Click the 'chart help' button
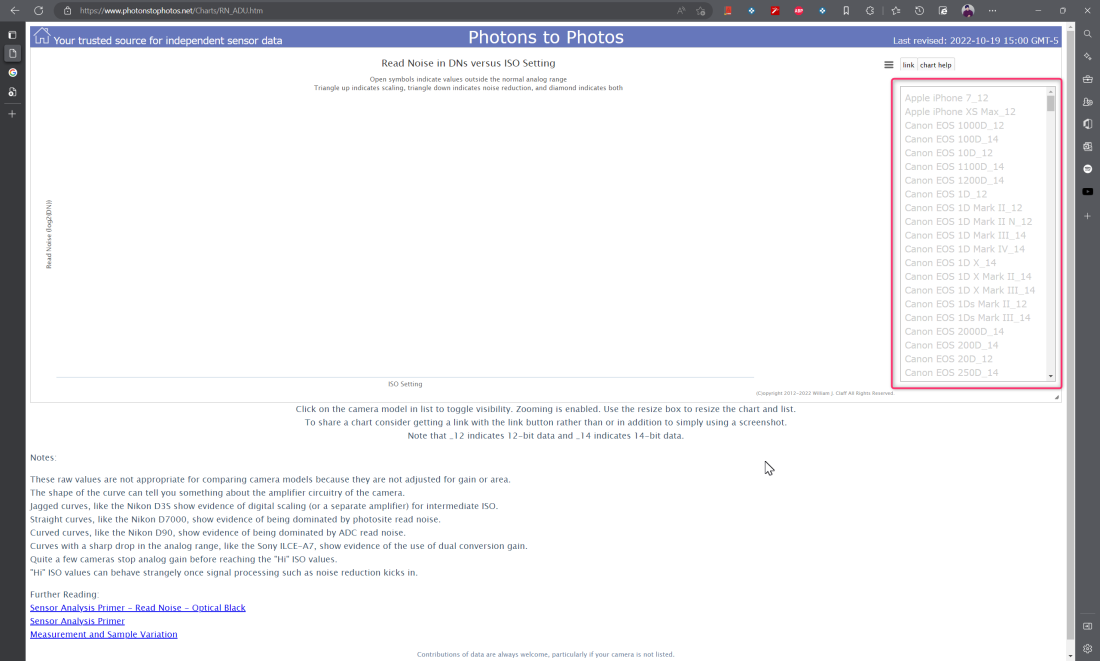 point(936,65)
